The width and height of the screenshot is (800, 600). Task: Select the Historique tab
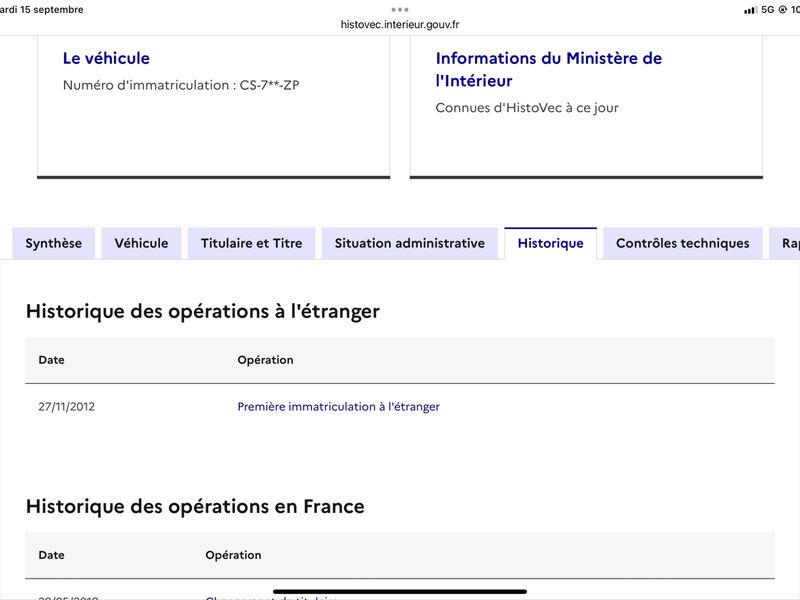(x=551, y=243)
